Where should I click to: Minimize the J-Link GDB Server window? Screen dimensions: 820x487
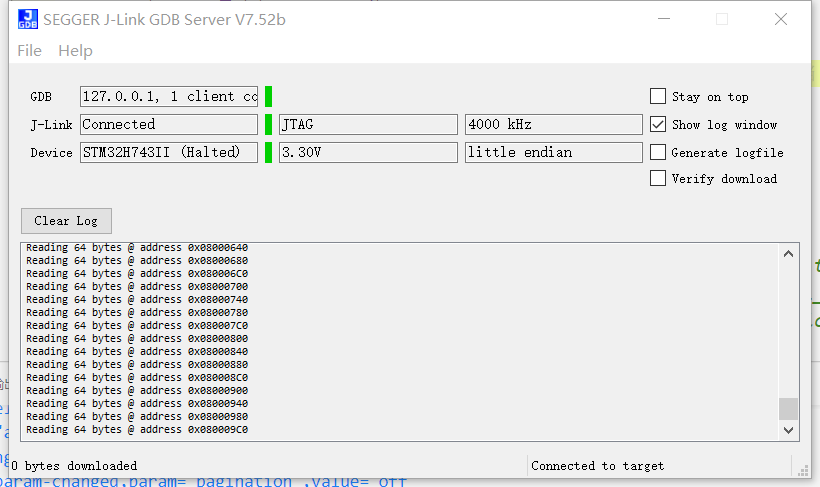pos(664,19)
